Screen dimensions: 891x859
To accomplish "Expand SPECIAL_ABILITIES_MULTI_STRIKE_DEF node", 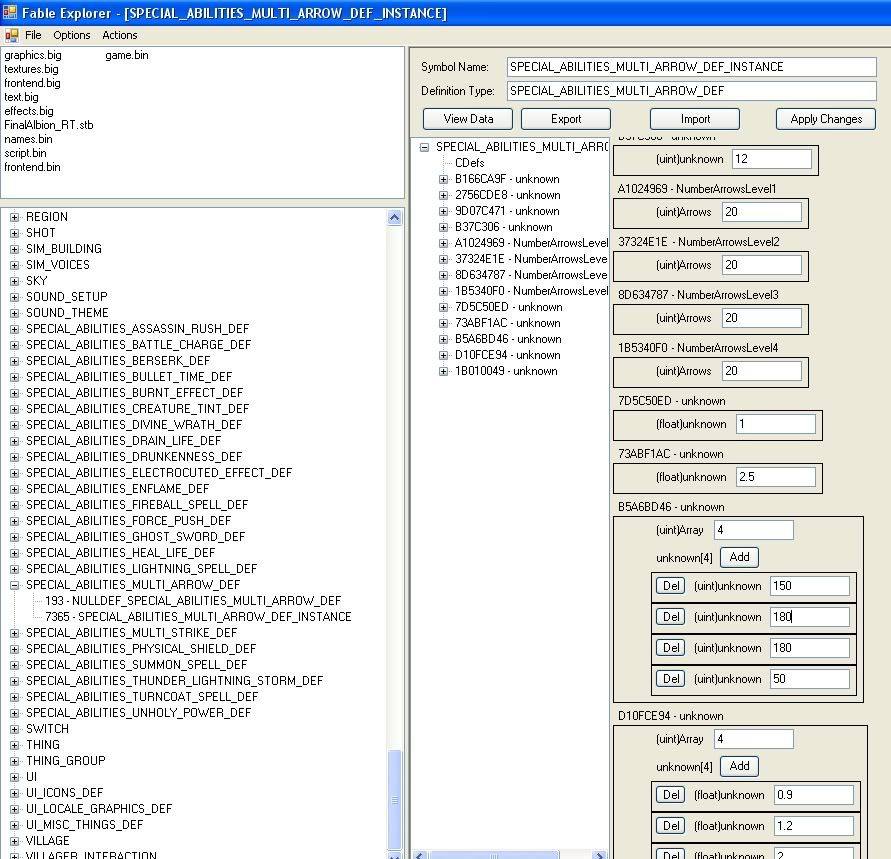I will pos(15,633).
